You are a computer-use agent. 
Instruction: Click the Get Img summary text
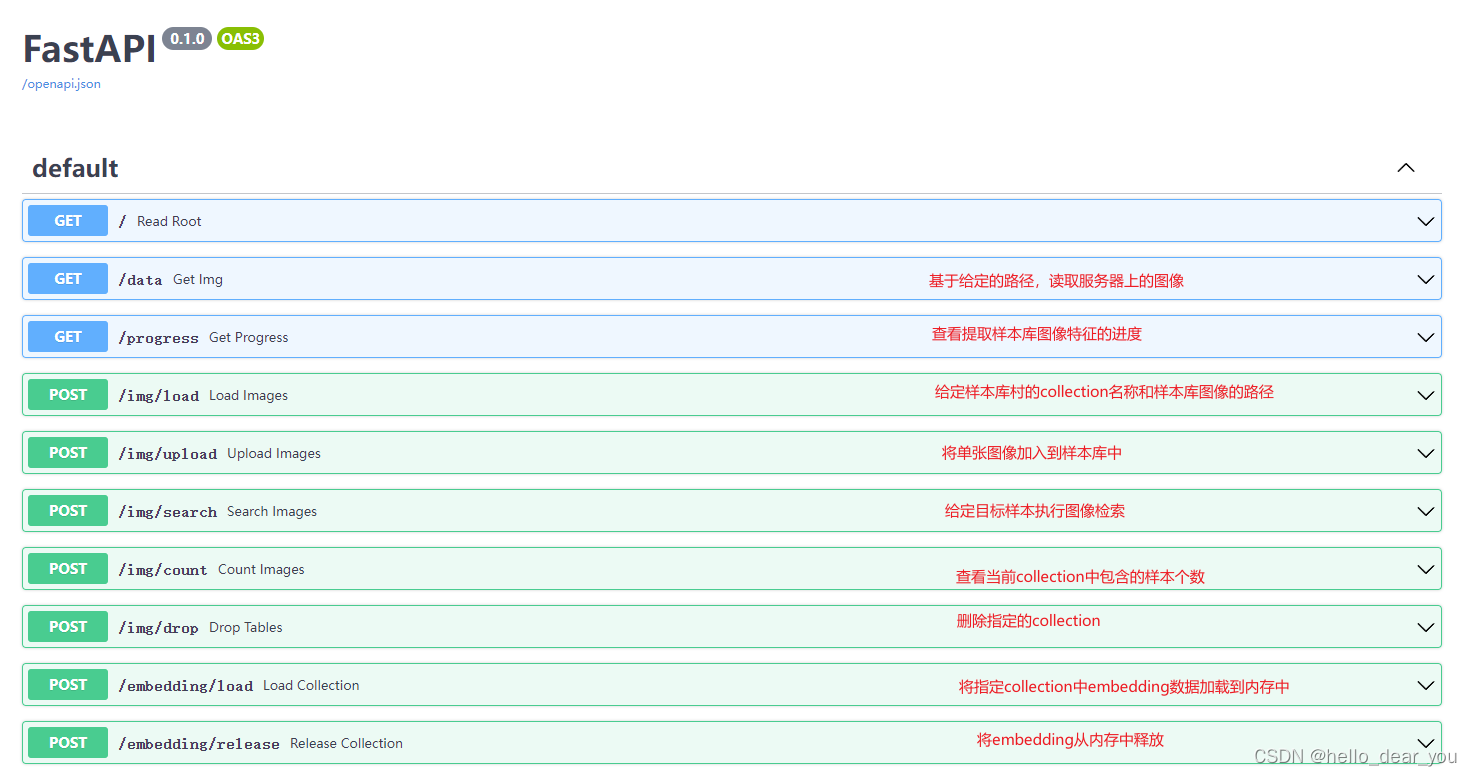coord(198,279)
